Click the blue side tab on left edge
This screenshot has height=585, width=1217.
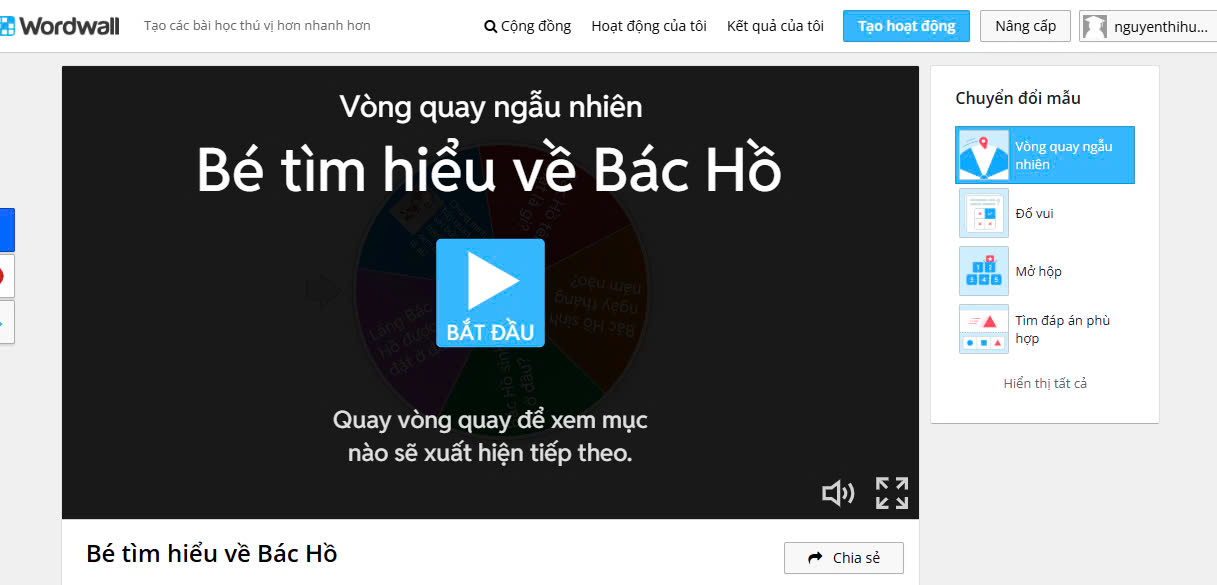pos(7,230)
